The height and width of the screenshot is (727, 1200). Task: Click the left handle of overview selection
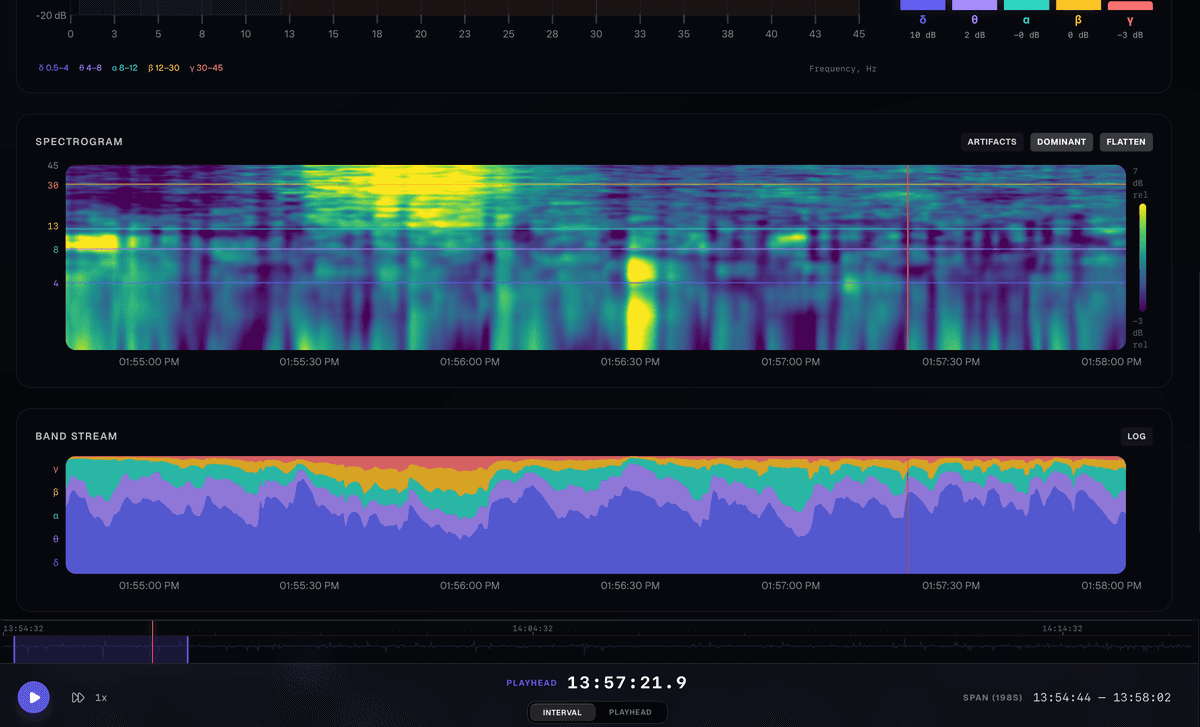click(14, 649)
